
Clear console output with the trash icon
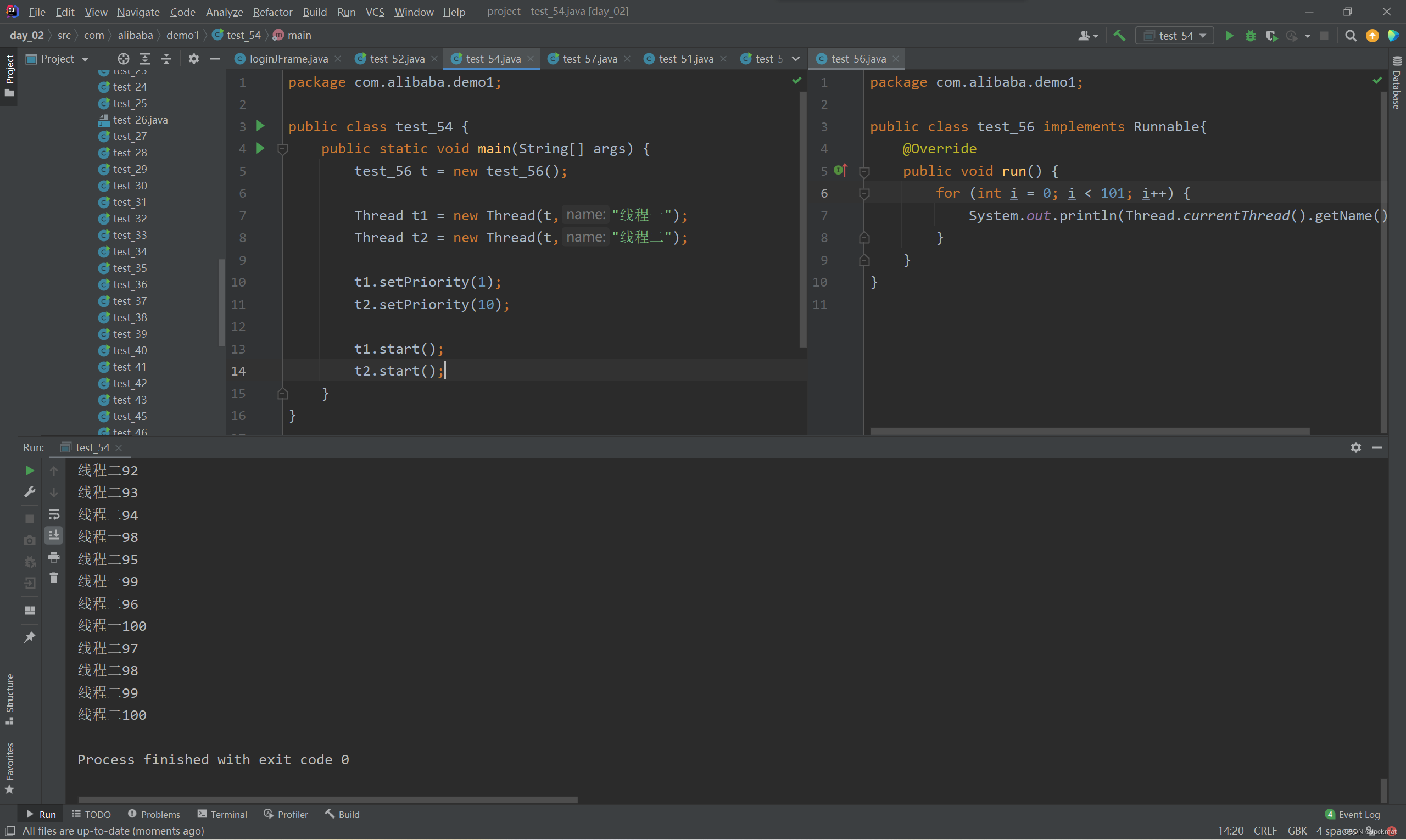(54, 579)
